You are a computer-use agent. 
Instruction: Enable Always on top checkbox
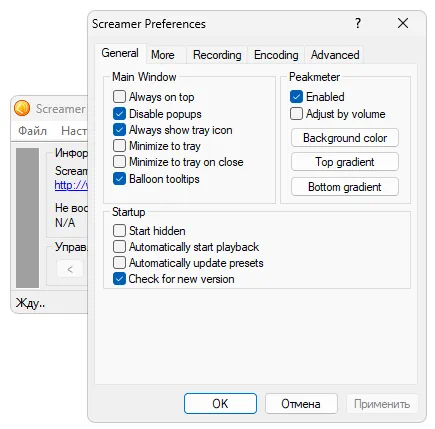pos(119,97)
